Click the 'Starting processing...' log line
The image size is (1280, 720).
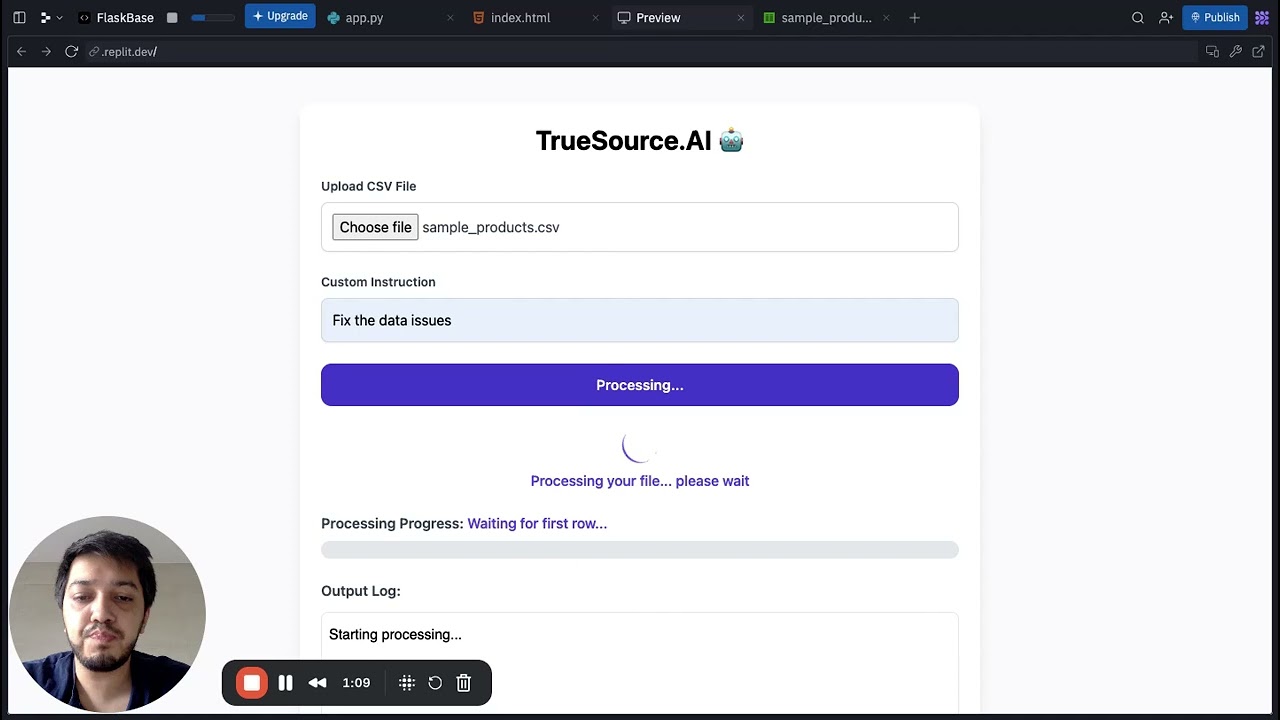[x=395, y=634]
